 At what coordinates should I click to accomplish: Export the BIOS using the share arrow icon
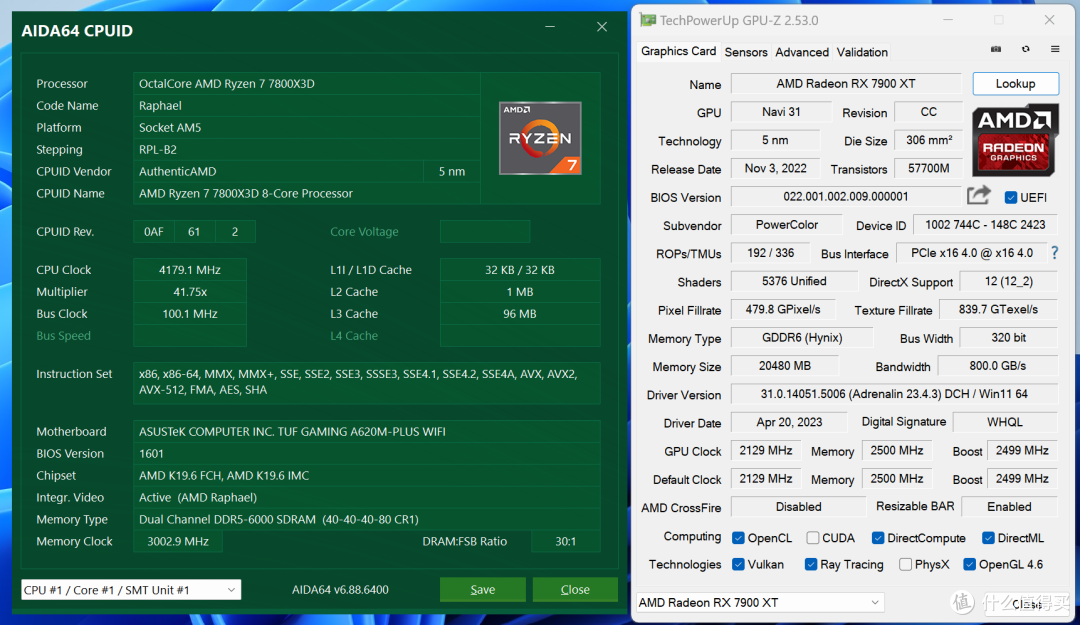[x=978, y=194]
